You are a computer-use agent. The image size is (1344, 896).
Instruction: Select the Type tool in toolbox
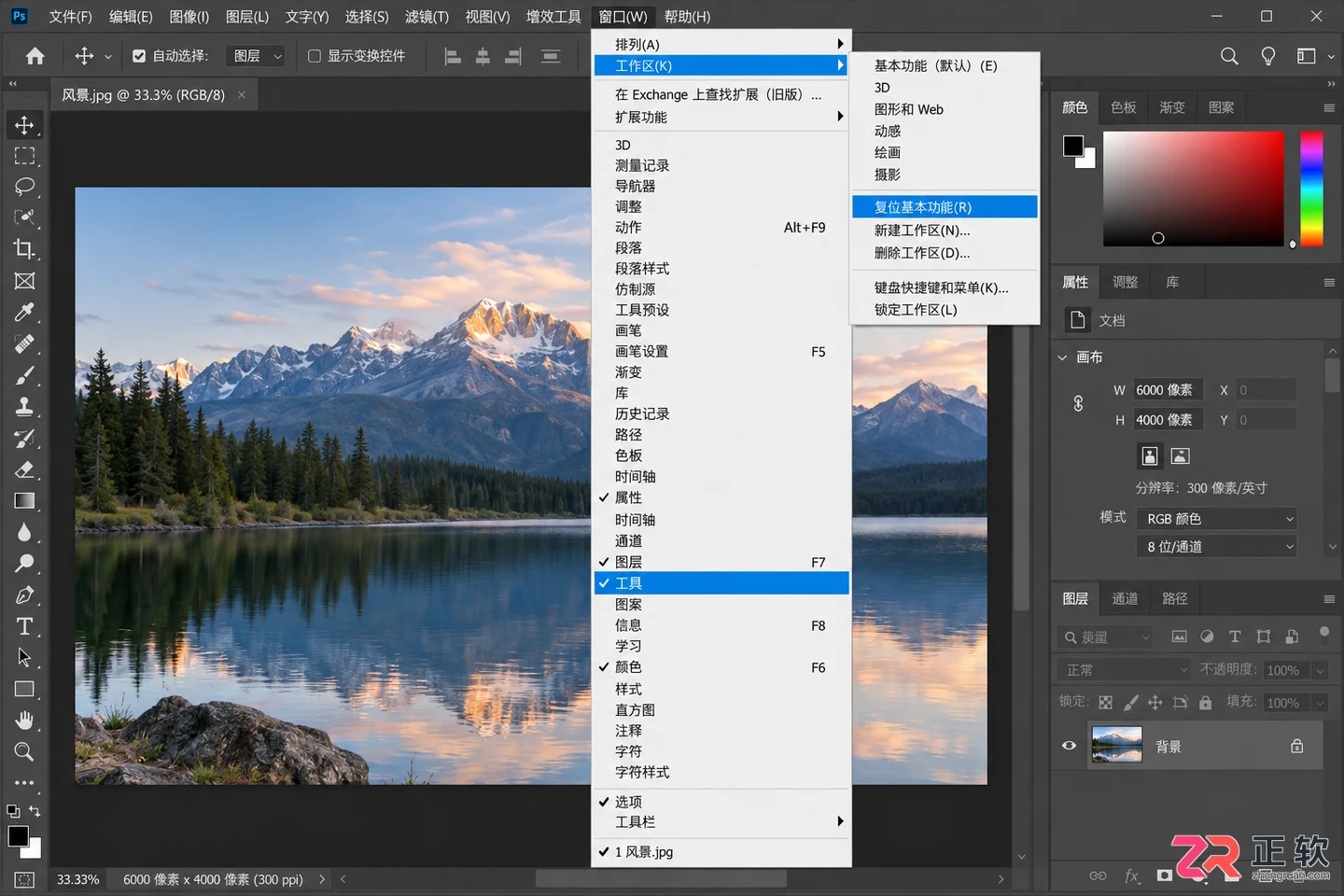pos(24,626)
